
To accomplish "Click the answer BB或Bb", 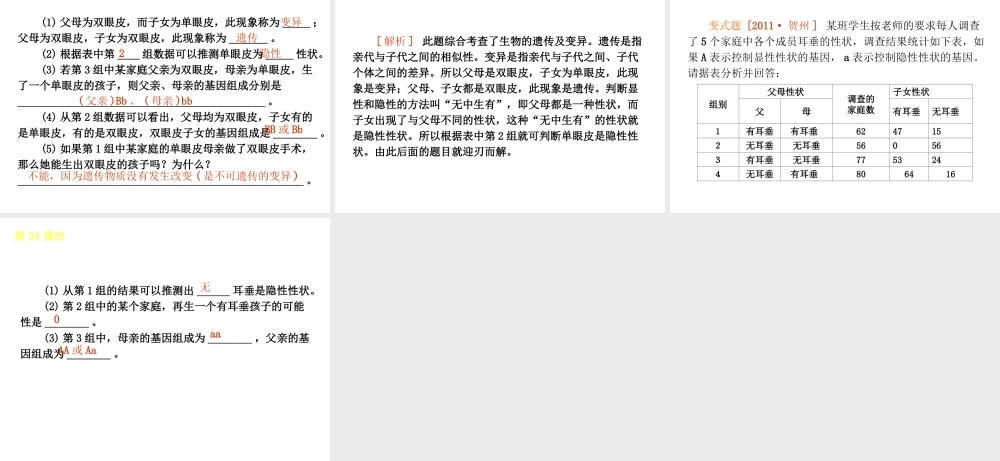I will pos(284,129).
